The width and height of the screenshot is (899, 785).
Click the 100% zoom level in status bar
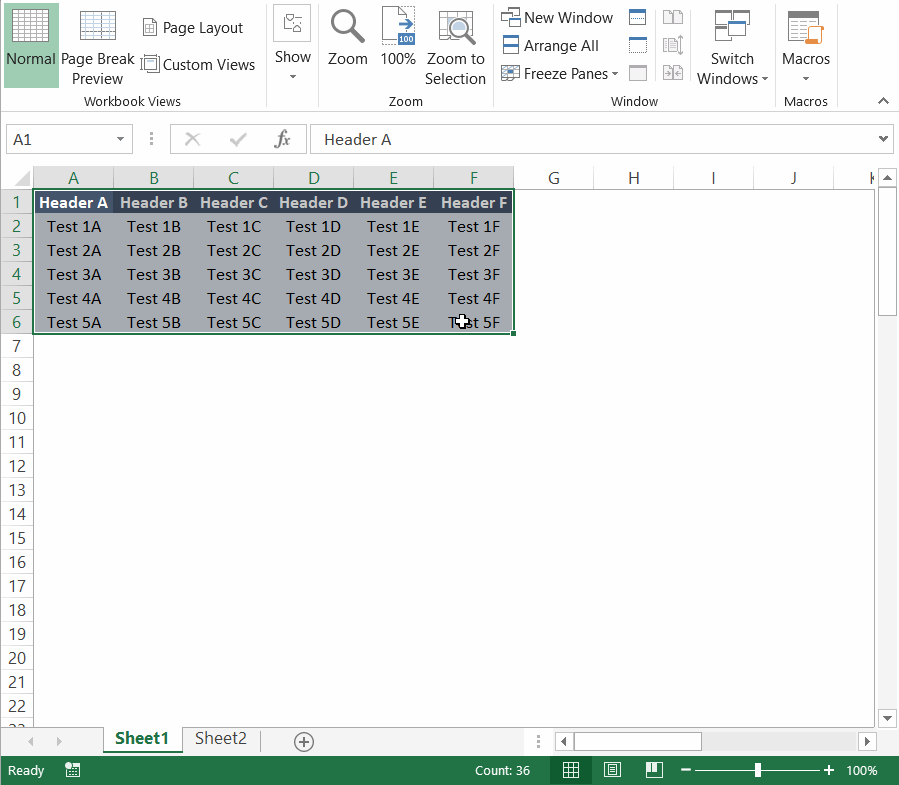pyautogui.click(x=862, y=771)
